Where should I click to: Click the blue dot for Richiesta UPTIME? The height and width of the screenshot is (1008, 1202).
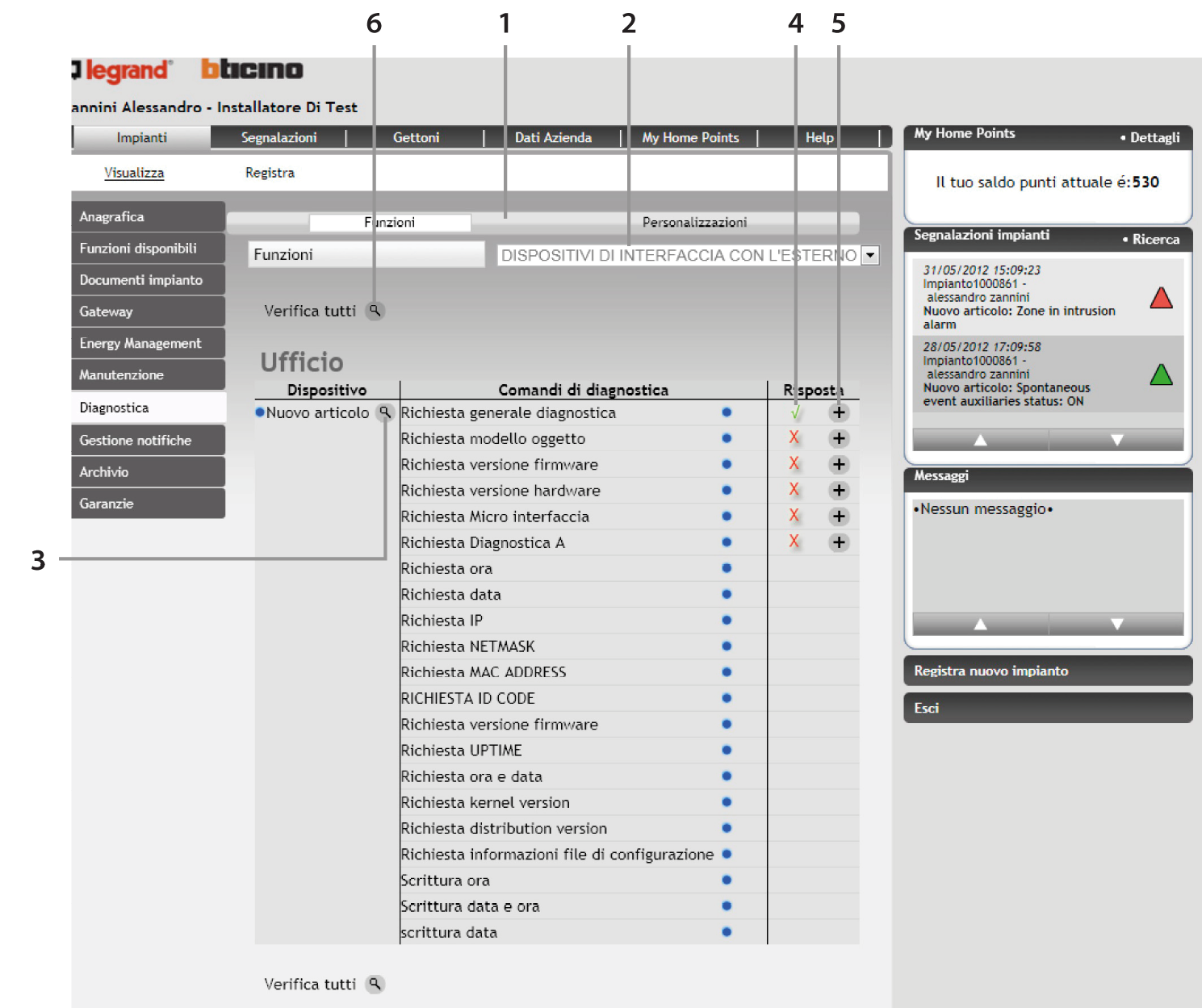coord(727,750)
